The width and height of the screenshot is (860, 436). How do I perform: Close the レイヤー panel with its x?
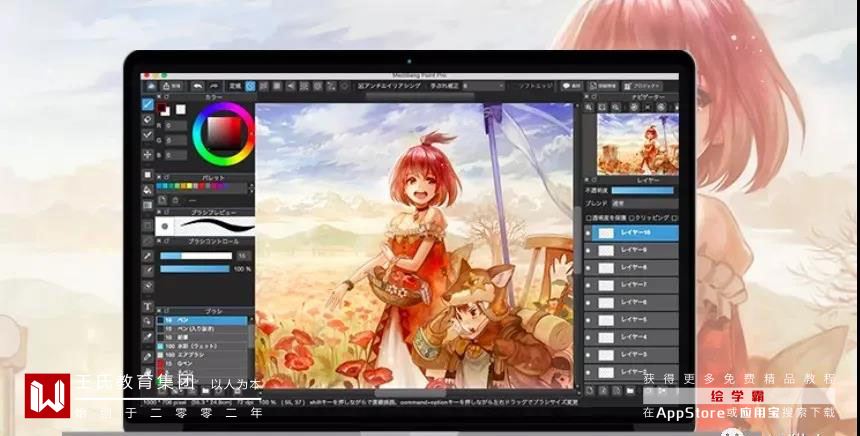coord(587,180)
